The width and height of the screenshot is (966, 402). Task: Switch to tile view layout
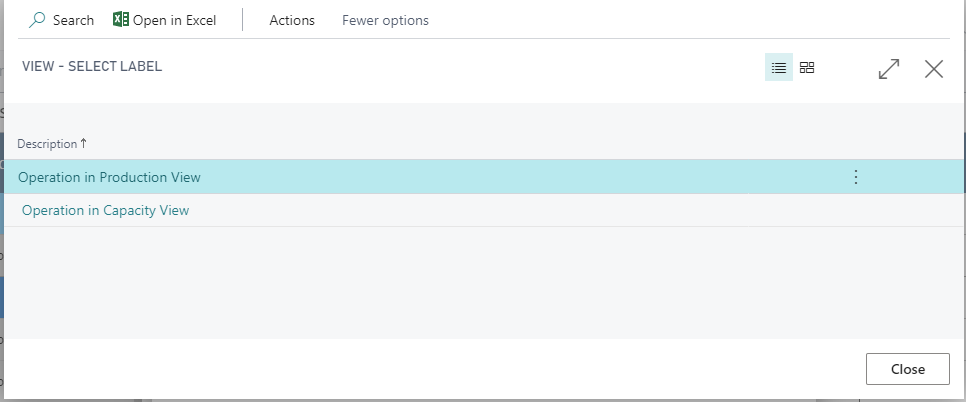pos(807,68)
